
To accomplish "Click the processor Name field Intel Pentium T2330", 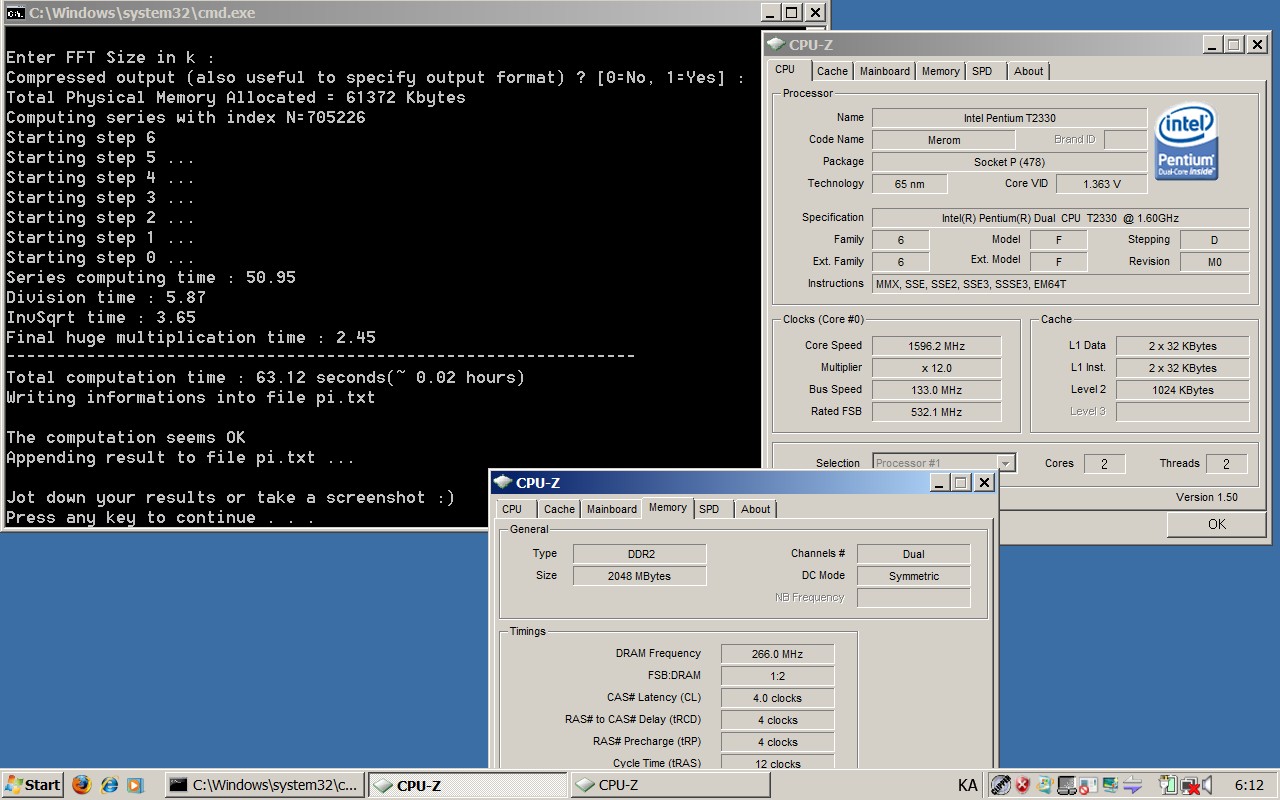I will point(1009,117).
